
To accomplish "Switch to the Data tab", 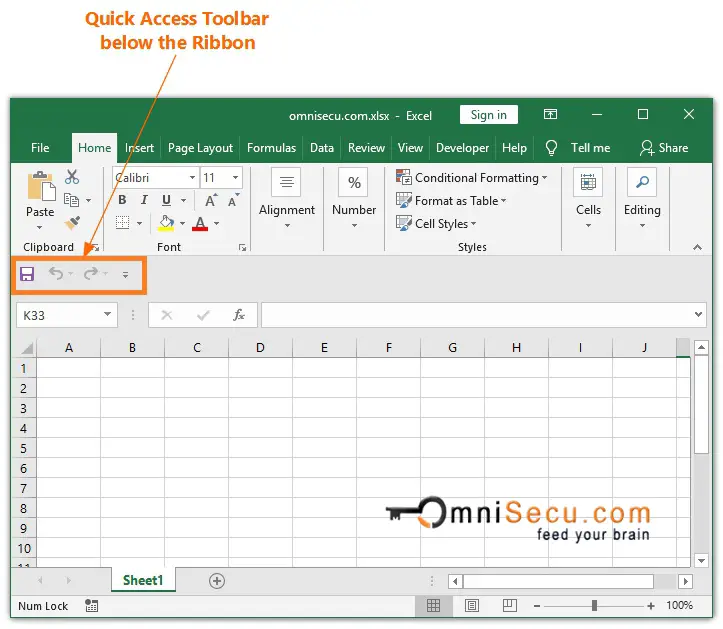I will [x=322, y=148].
